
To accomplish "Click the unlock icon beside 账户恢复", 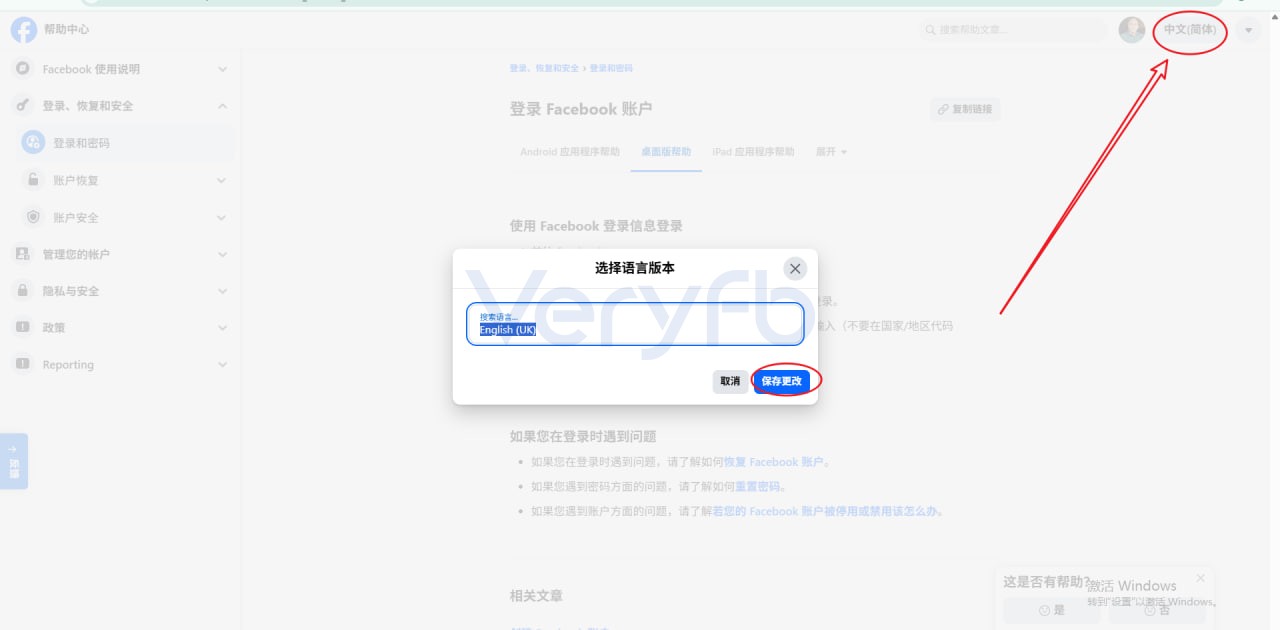I will (33, 180).
